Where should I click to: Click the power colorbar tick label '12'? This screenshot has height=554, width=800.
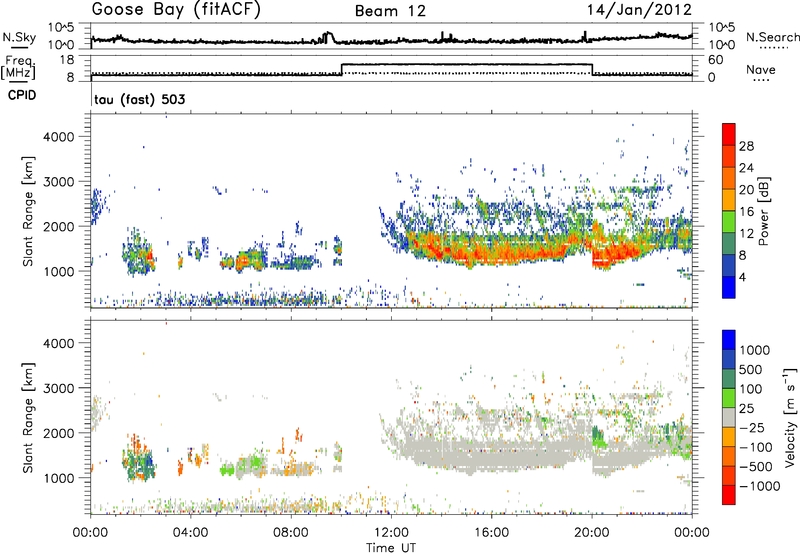[x=746, y=234]
